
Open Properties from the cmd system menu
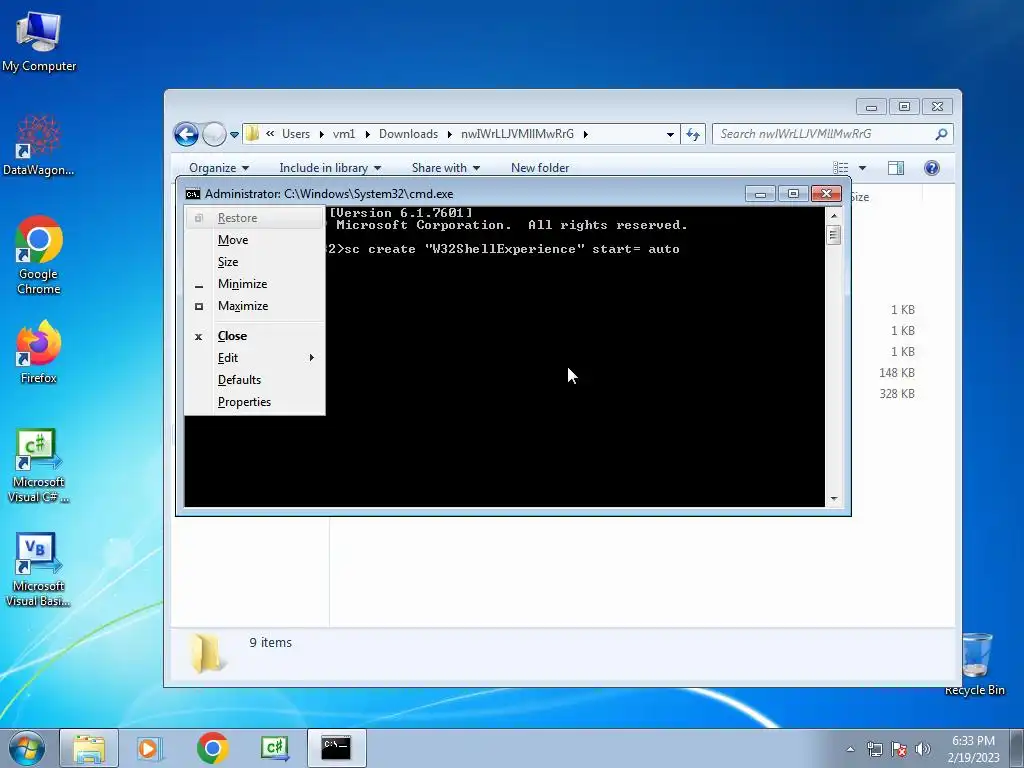pos(255,402)
